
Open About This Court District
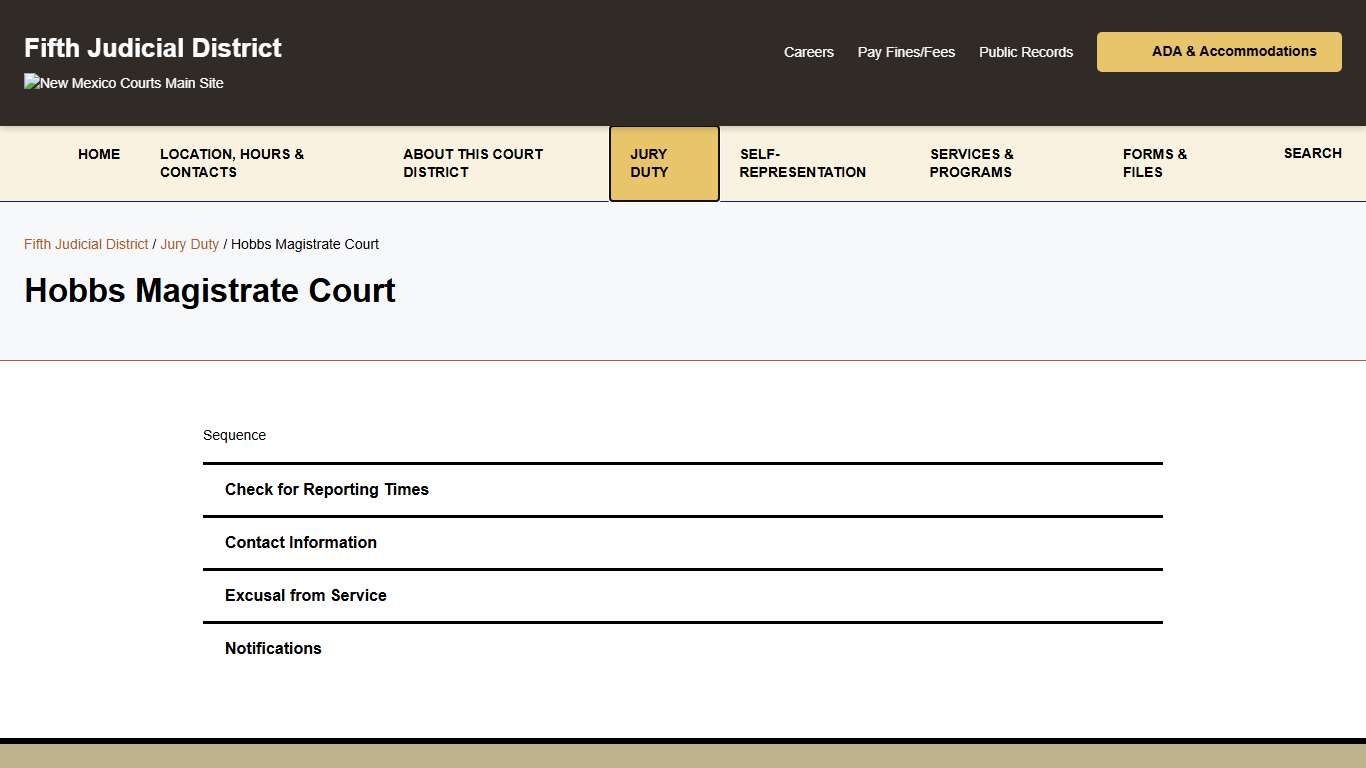pyautogui.click(x=473, y=163)
